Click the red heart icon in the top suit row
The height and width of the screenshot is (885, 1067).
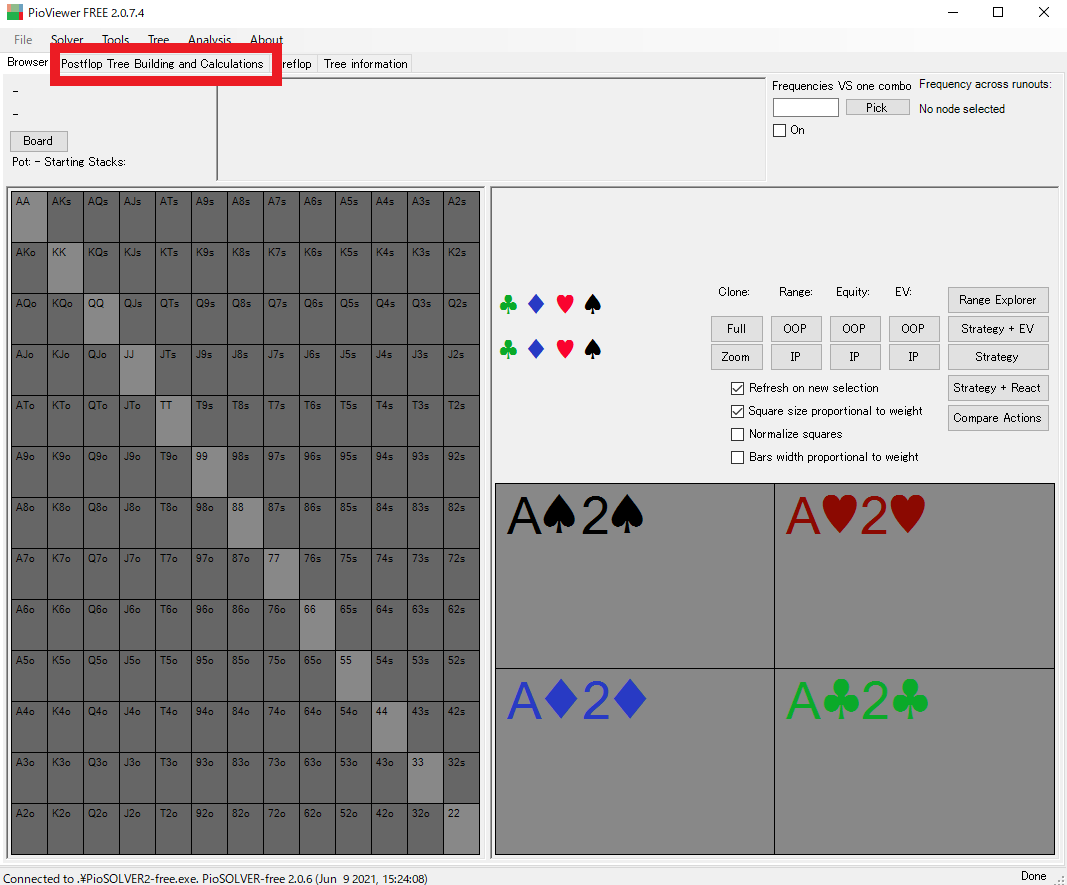click(564, 304)
